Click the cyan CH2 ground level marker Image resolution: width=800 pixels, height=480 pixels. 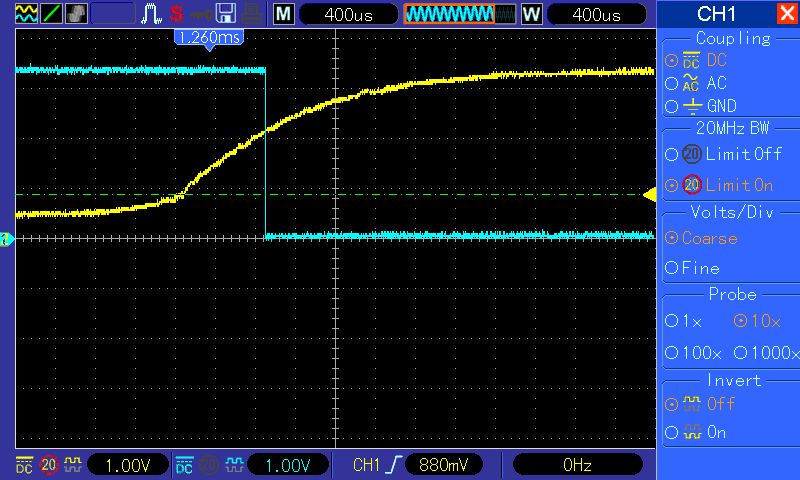click(x=6, y=239)
